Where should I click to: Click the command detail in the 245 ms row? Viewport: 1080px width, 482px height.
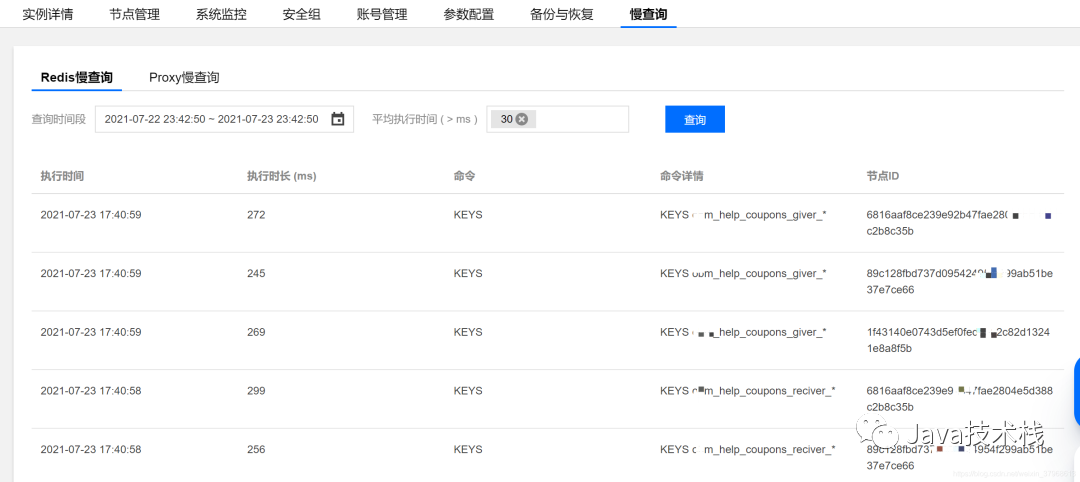tap(743, 273)
